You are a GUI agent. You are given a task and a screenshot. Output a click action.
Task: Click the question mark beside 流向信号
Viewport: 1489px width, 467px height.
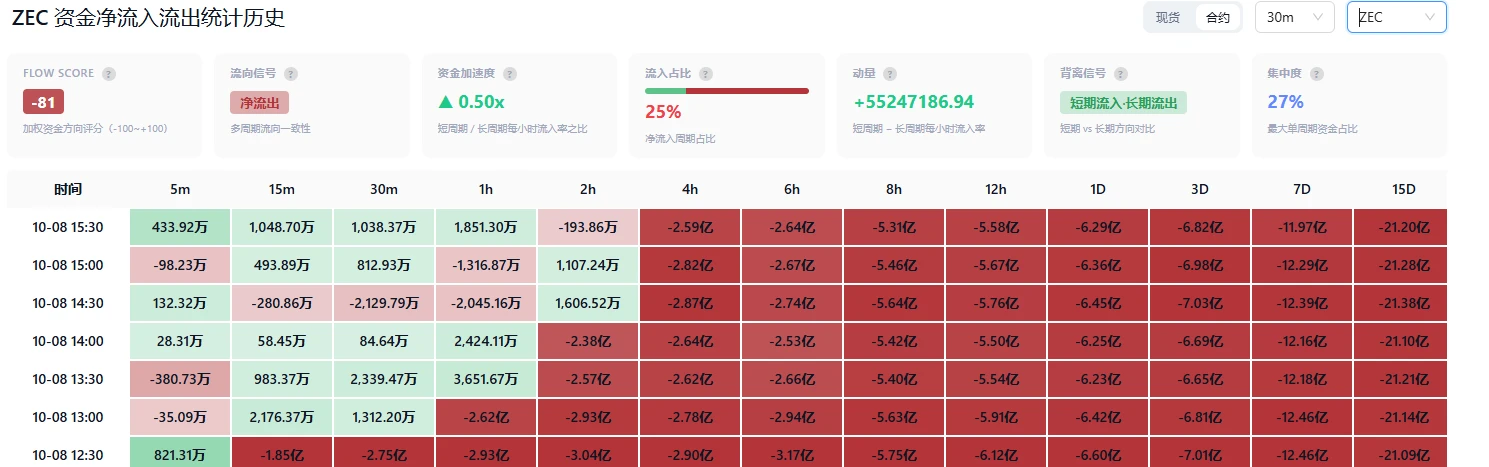291,74
